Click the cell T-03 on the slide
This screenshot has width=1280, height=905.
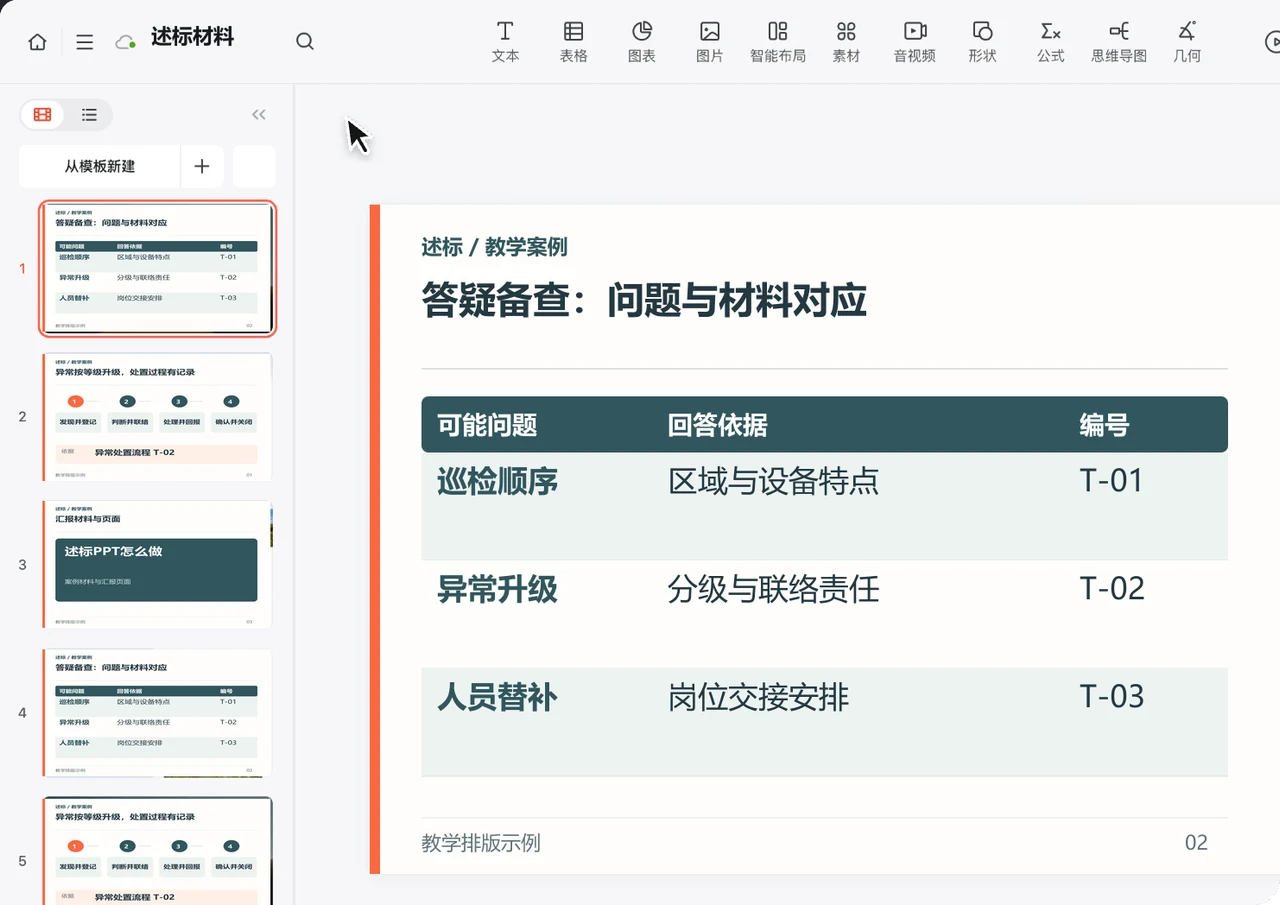[x=1112, y=696]
